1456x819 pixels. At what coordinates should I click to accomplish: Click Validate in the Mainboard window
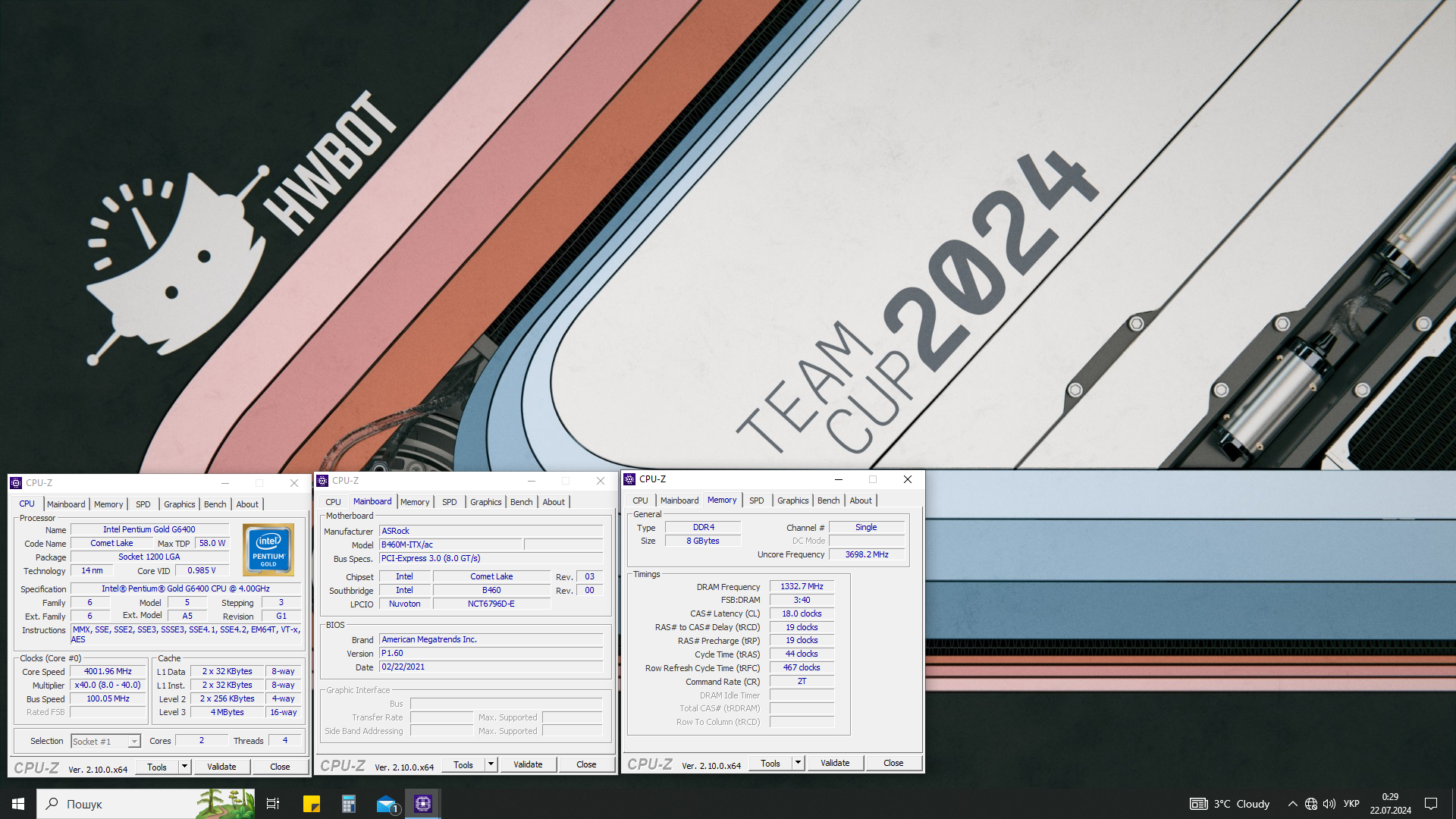528,764
